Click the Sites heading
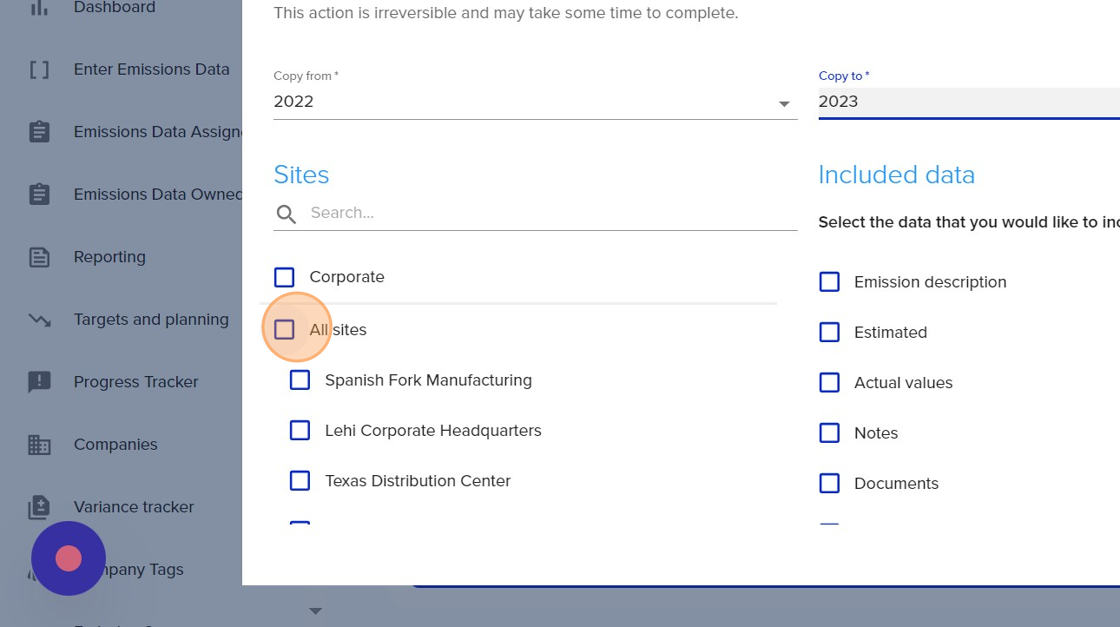Viewport: 1120px width, 627px height. (301, 175)
